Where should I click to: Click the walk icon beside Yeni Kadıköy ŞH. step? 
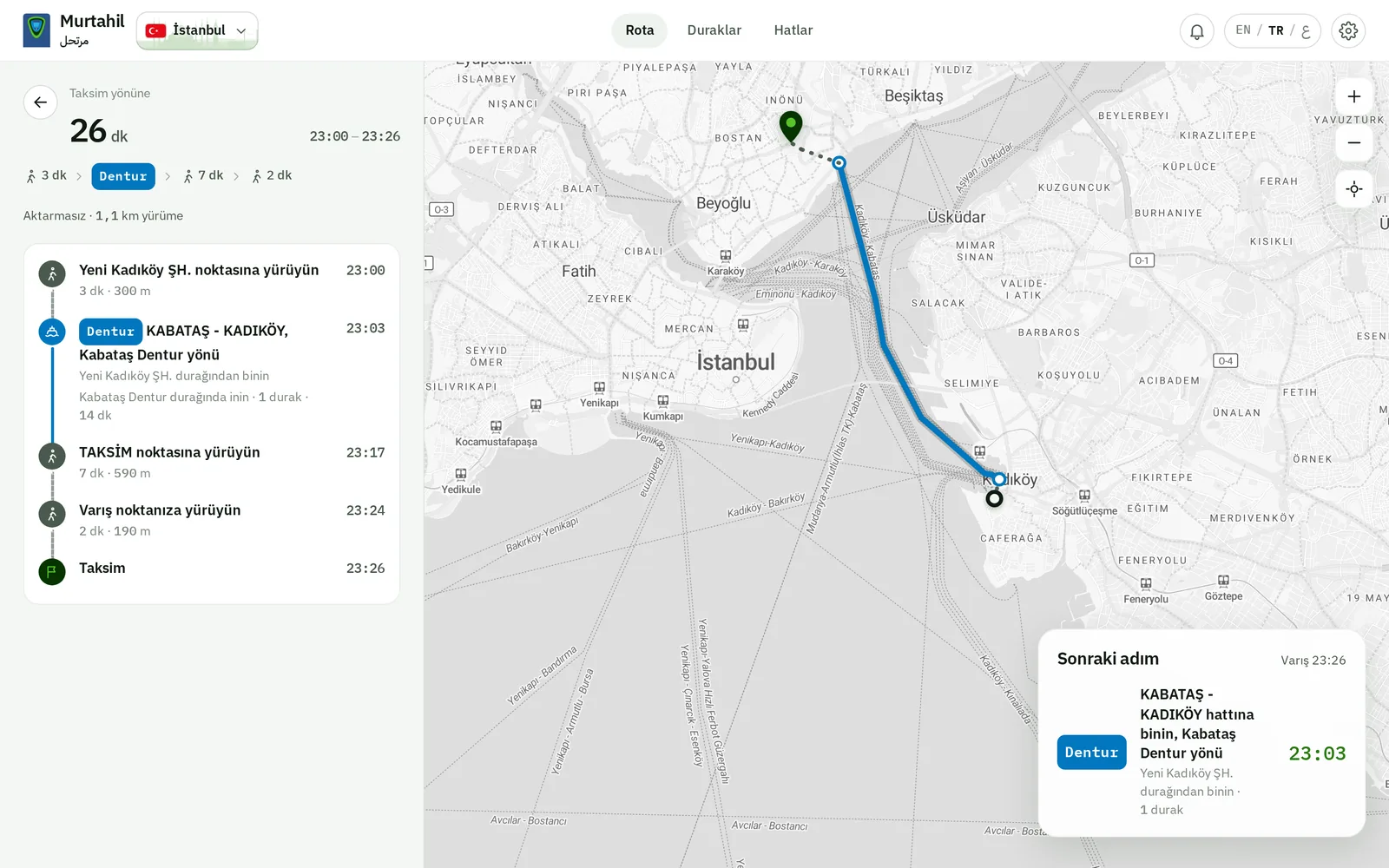click(52, 274)
